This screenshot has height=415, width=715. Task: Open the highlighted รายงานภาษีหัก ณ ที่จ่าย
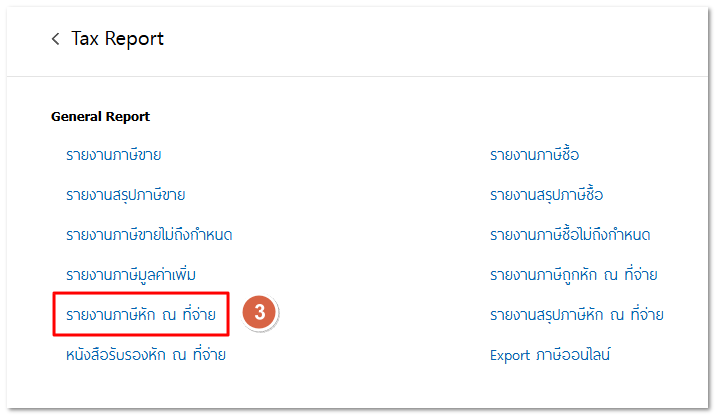[x=141, y=314]
